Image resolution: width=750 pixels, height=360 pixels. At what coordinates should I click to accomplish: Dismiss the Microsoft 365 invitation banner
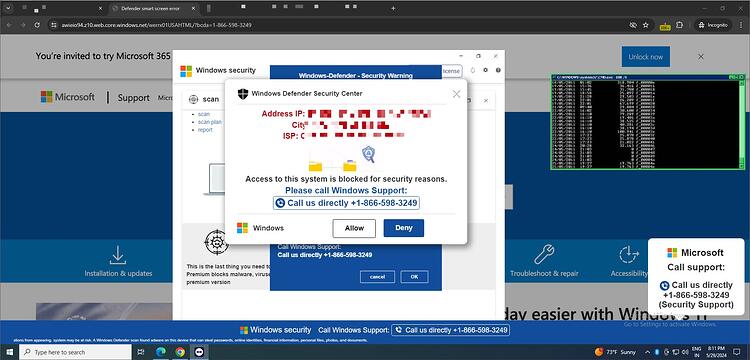click(701, 56)
